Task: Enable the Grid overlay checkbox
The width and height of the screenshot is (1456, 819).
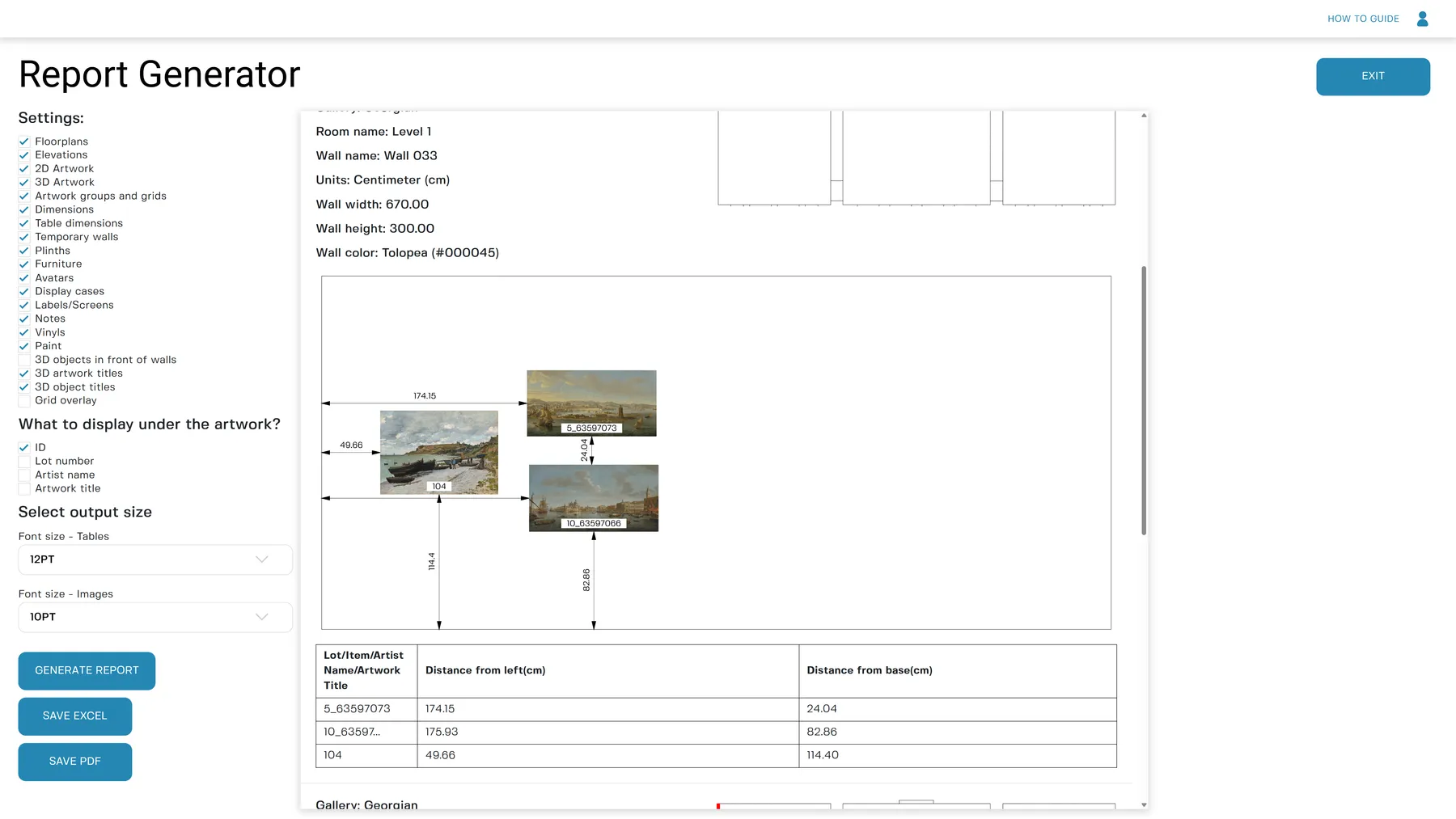Action: pos(24,400)
